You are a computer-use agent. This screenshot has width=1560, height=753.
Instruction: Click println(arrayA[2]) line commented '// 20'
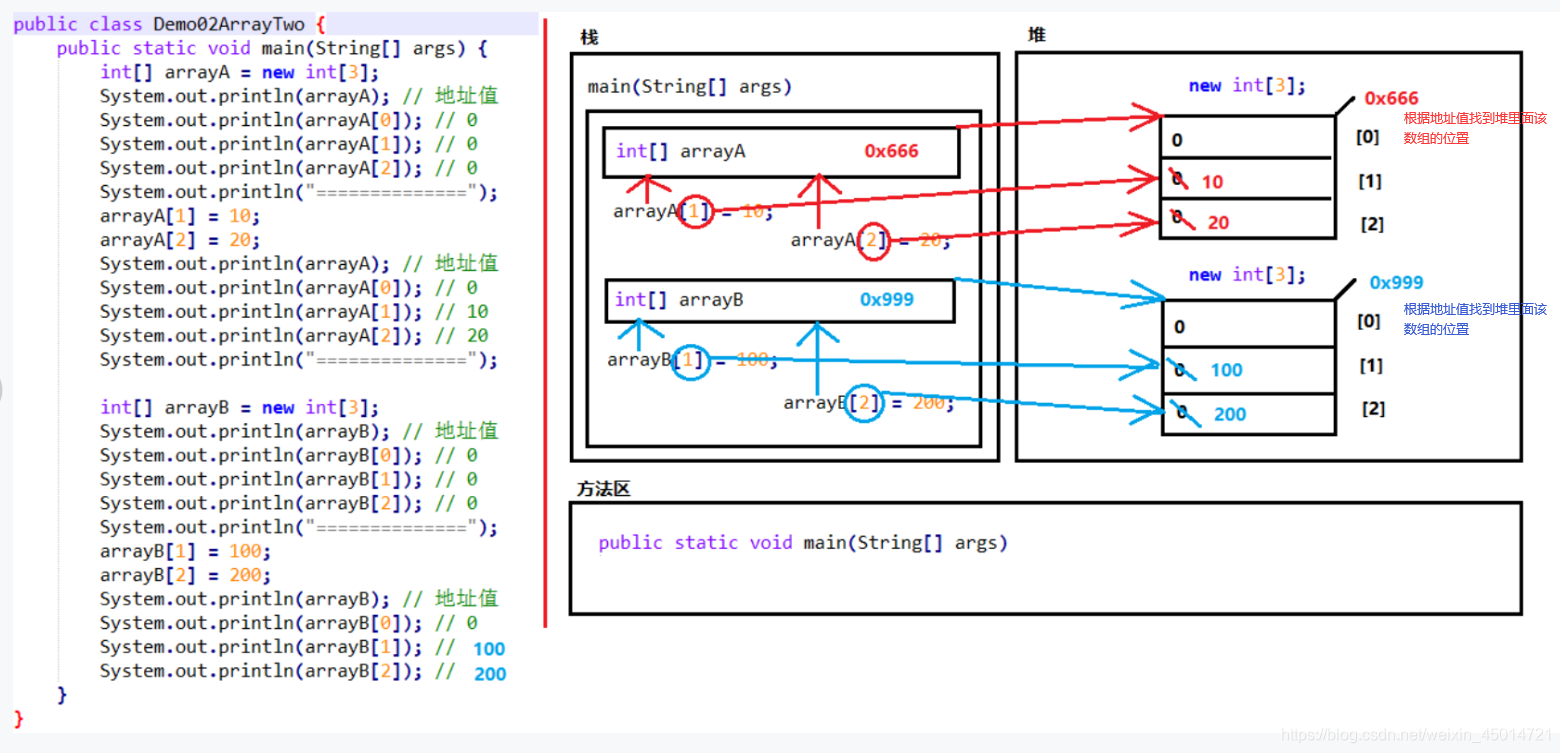[x=294, y=335]
